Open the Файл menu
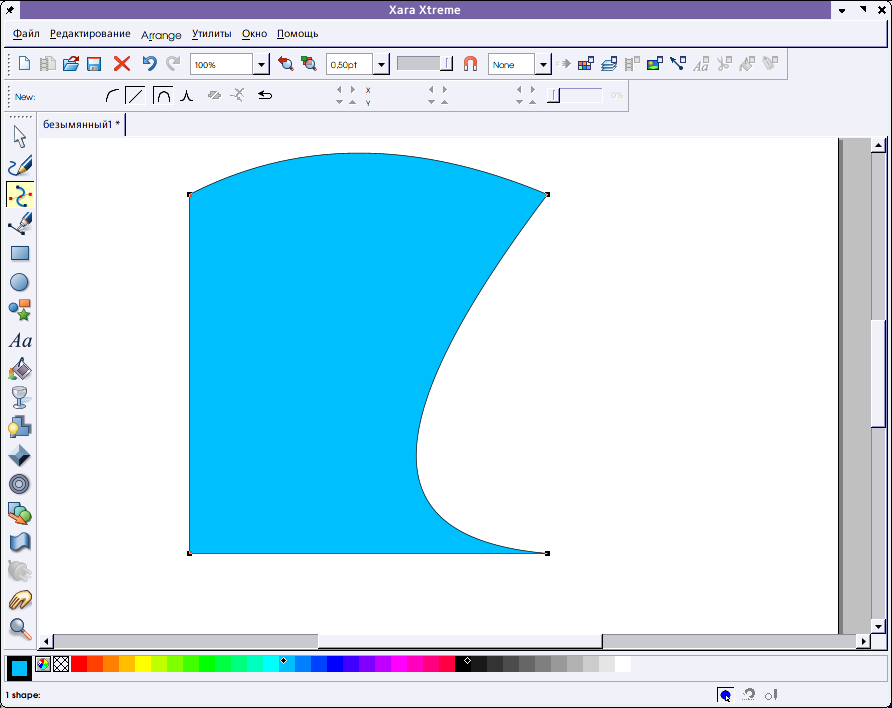The image size is (892, 708). (x=27, y=34)
